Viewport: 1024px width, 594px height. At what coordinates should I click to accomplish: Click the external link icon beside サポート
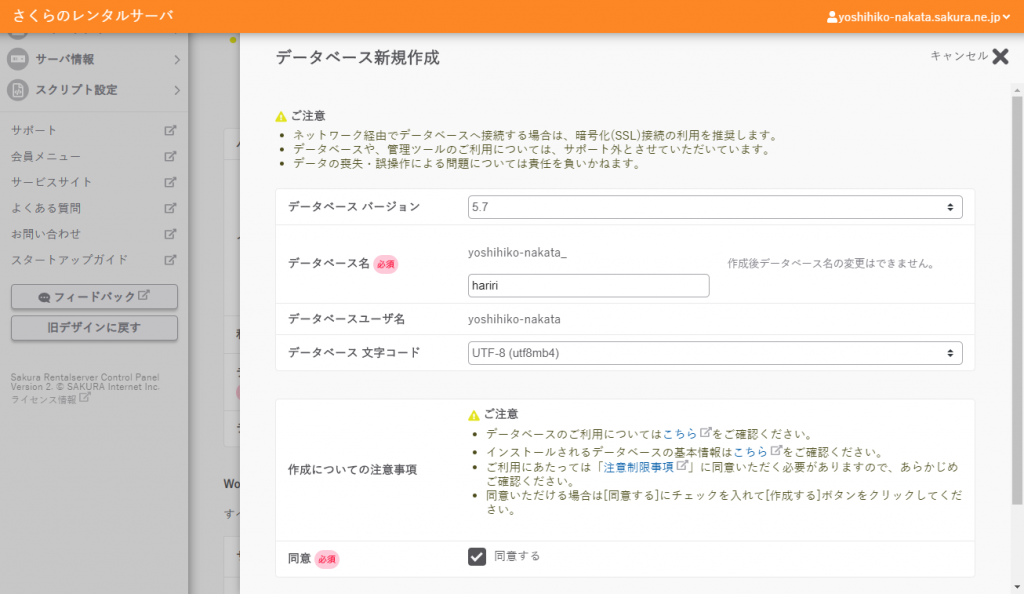pyautogui.click(x=170, y=131)
